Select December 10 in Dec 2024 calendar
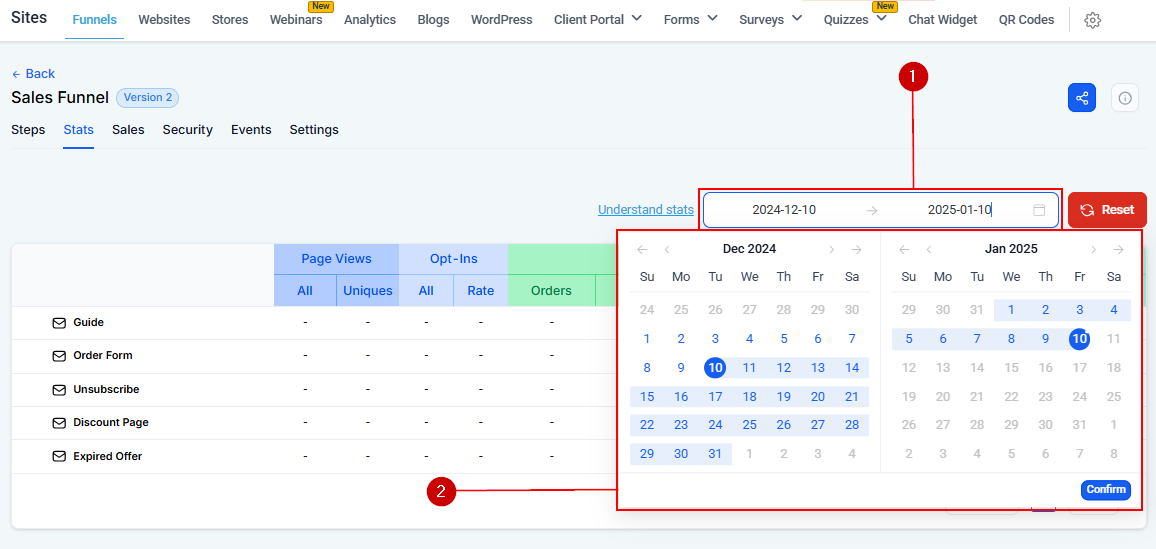The width and height of the screenshot is (1156, 549). [715, 368]
